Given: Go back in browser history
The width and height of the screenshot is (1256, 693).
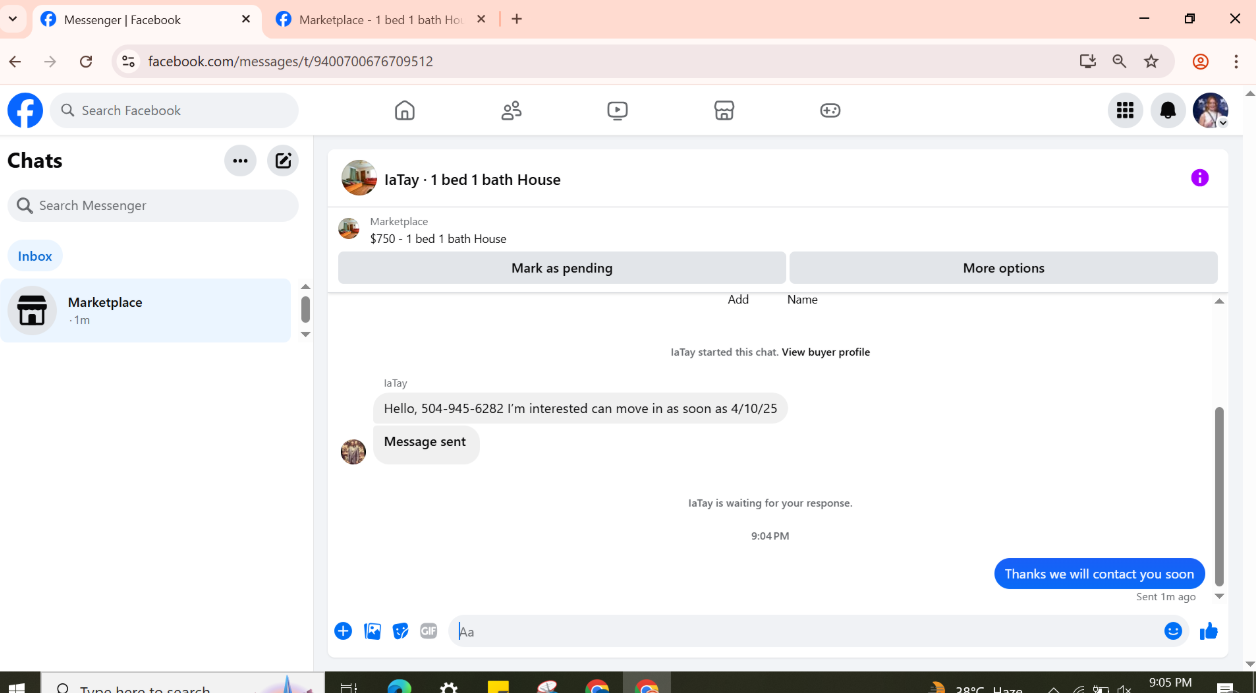Looking at the screenshot, I should coord(15,61).
